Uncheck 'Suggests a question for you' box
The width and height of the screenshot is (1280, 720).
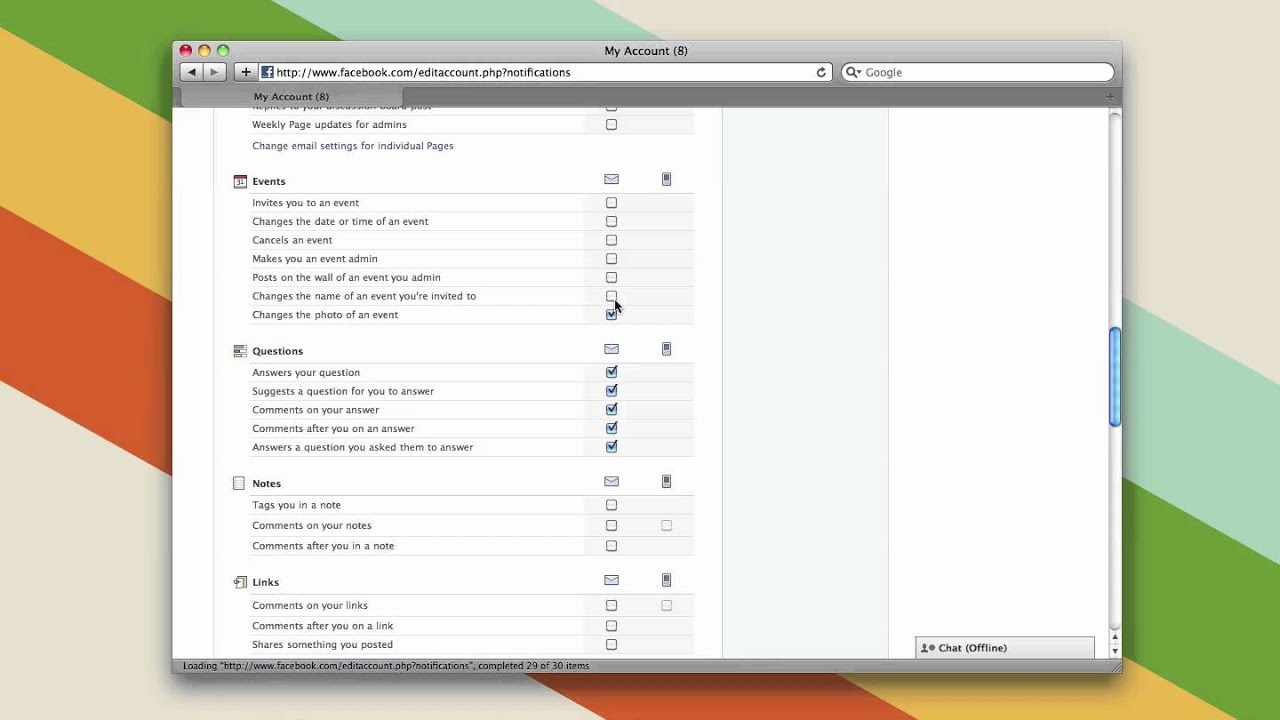611,391
